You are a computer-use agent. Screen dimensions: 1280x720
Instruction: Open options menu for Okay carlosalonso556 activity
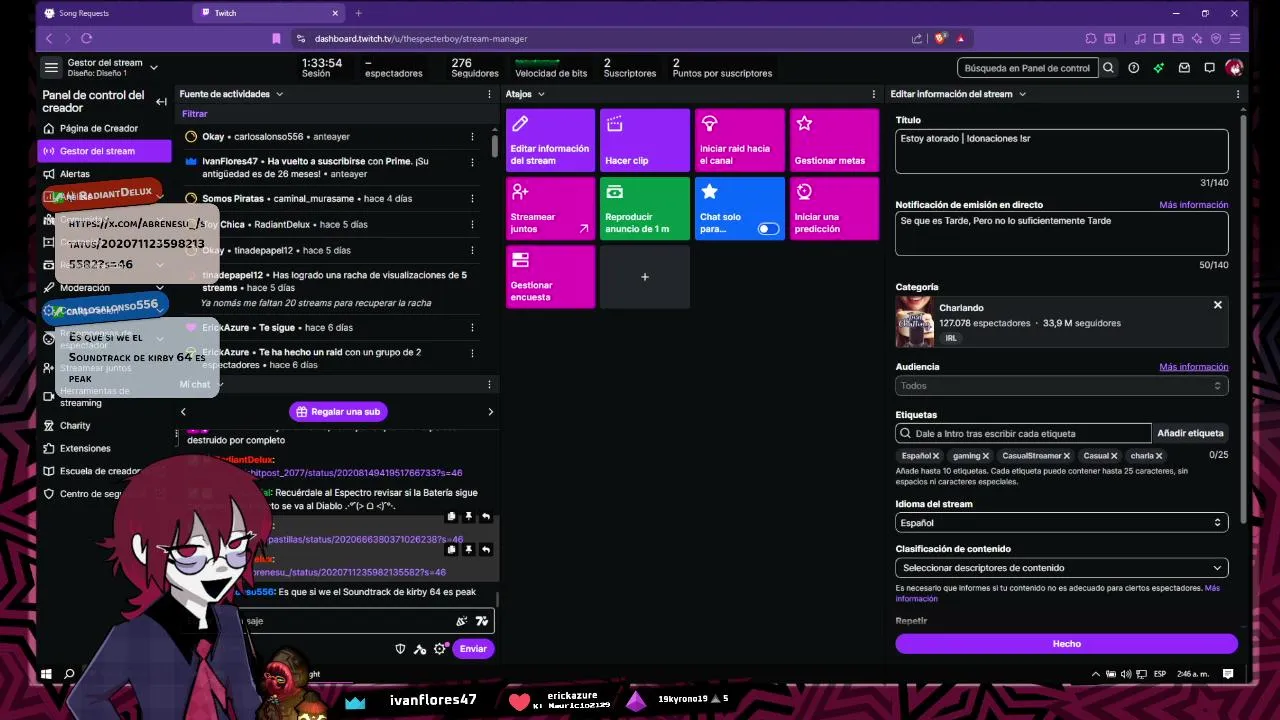point(472,136)
